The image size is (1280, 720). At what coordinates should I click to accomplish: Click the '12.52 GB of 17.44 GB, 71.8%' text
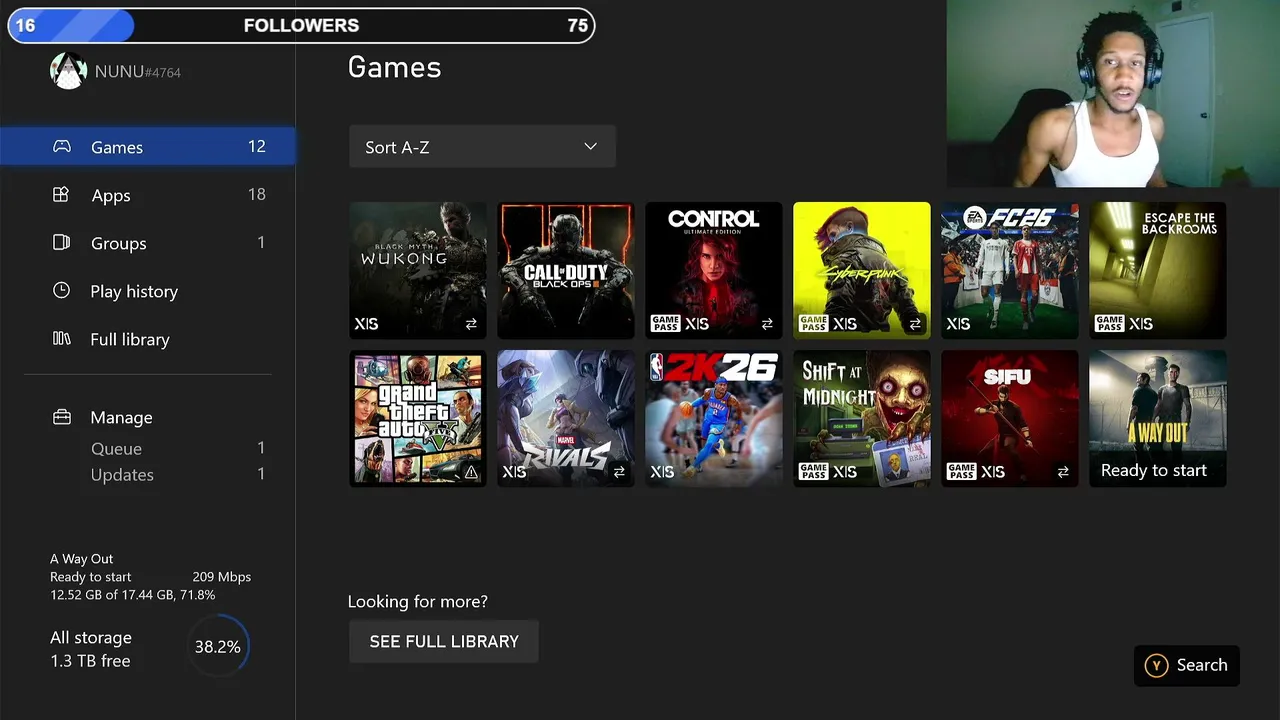[x=133, y=595]
